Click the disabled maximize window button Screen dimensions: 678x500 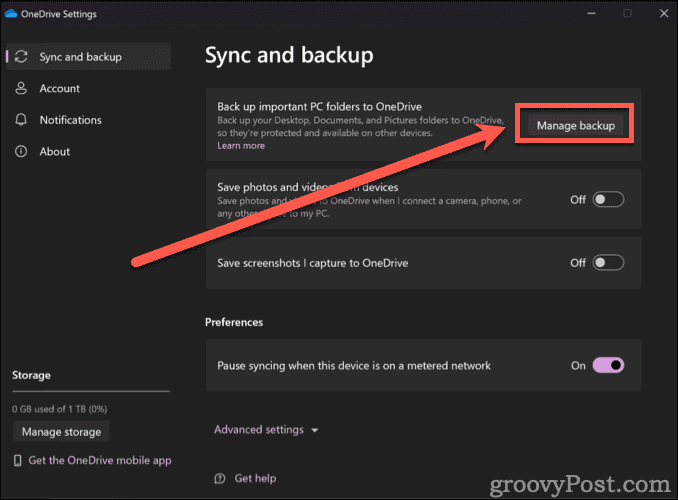click(x=627, y=13)
